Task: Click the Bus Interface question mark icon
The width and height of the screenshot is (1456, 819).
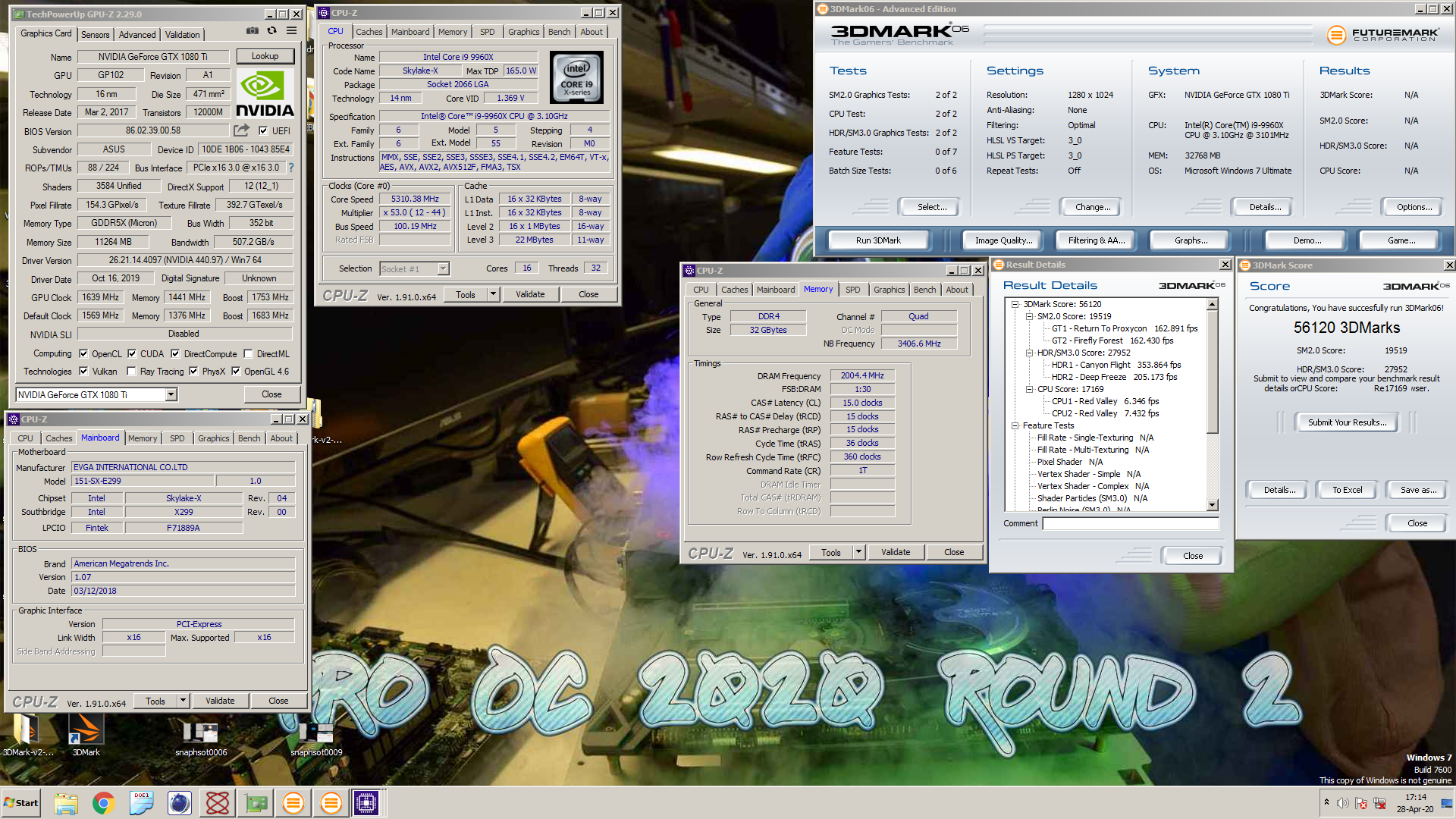Action: click(x=291, y=168)
